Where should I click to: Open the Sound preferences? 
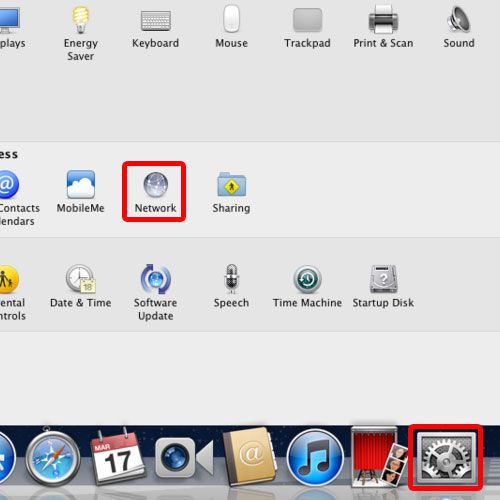pyautogui.click(x=459, y=27)
